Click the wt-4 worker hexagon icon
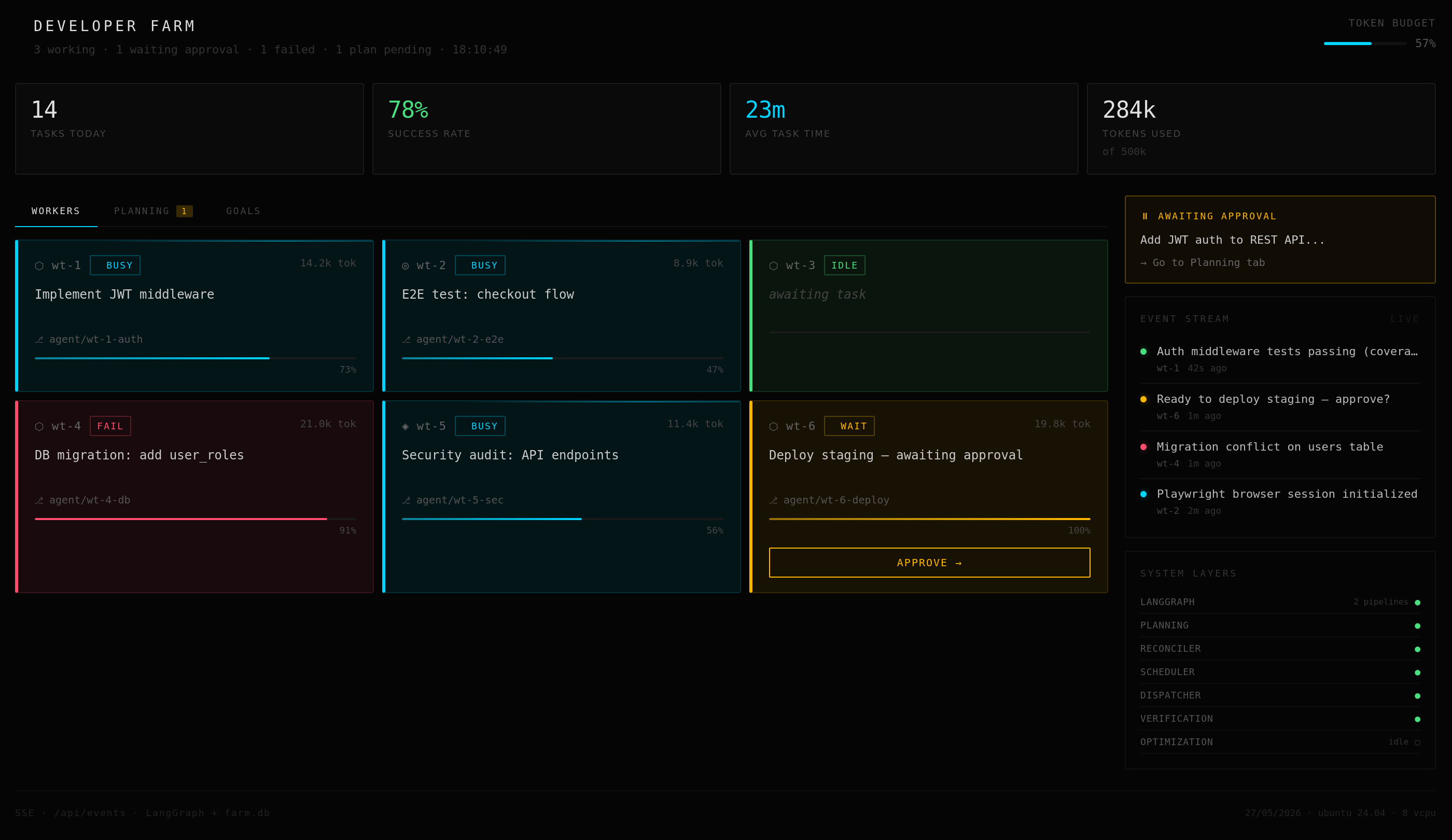The width and height of the screenshot is (1452, 840). tap(39, 426)
